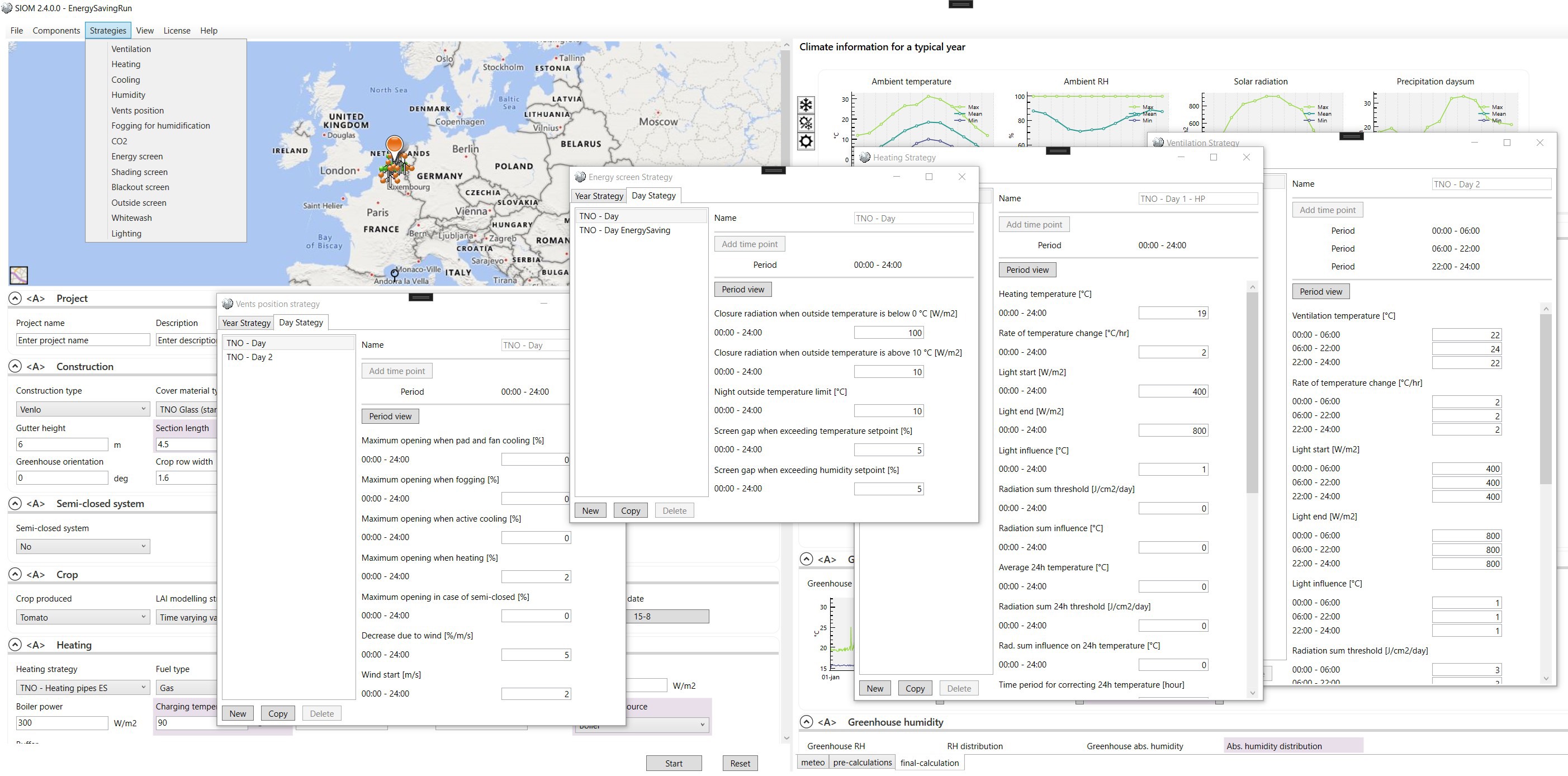Click the Project name input field
Viewport: 1568px width, 776px height.
(x=82, y=340)
